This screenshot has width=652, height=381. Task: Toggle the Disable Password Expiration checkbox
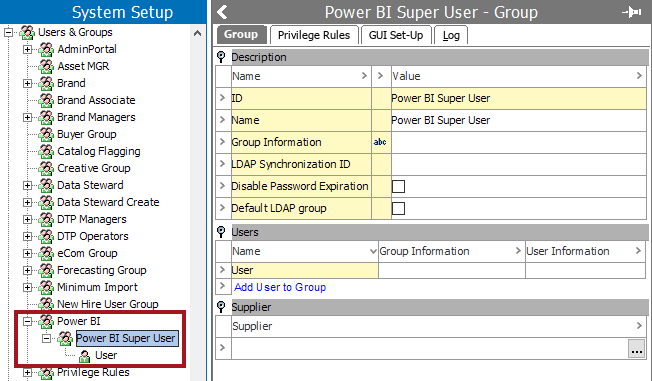point(398,186)
